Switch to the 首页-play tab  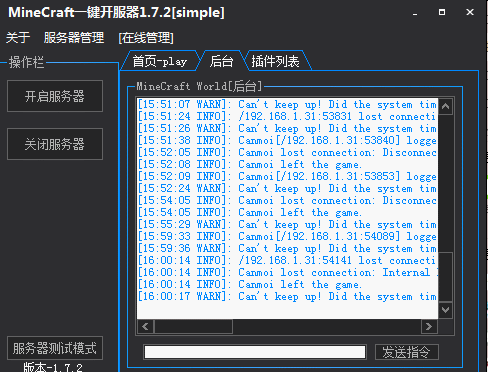pos(160,61)
